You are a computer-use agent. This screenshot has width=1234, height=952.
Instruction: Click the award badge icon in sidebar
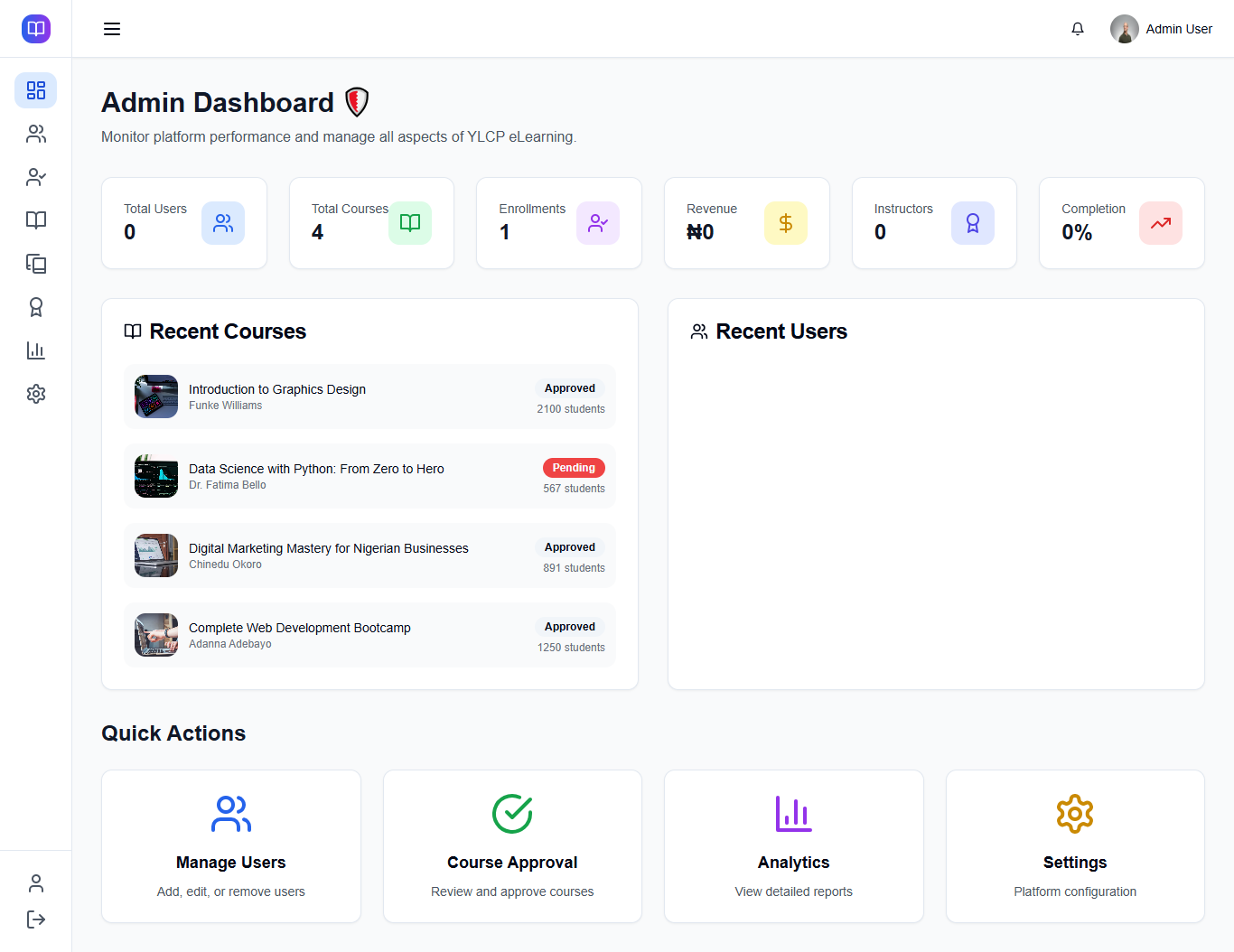pyautogui.click(x=36, y=307)
